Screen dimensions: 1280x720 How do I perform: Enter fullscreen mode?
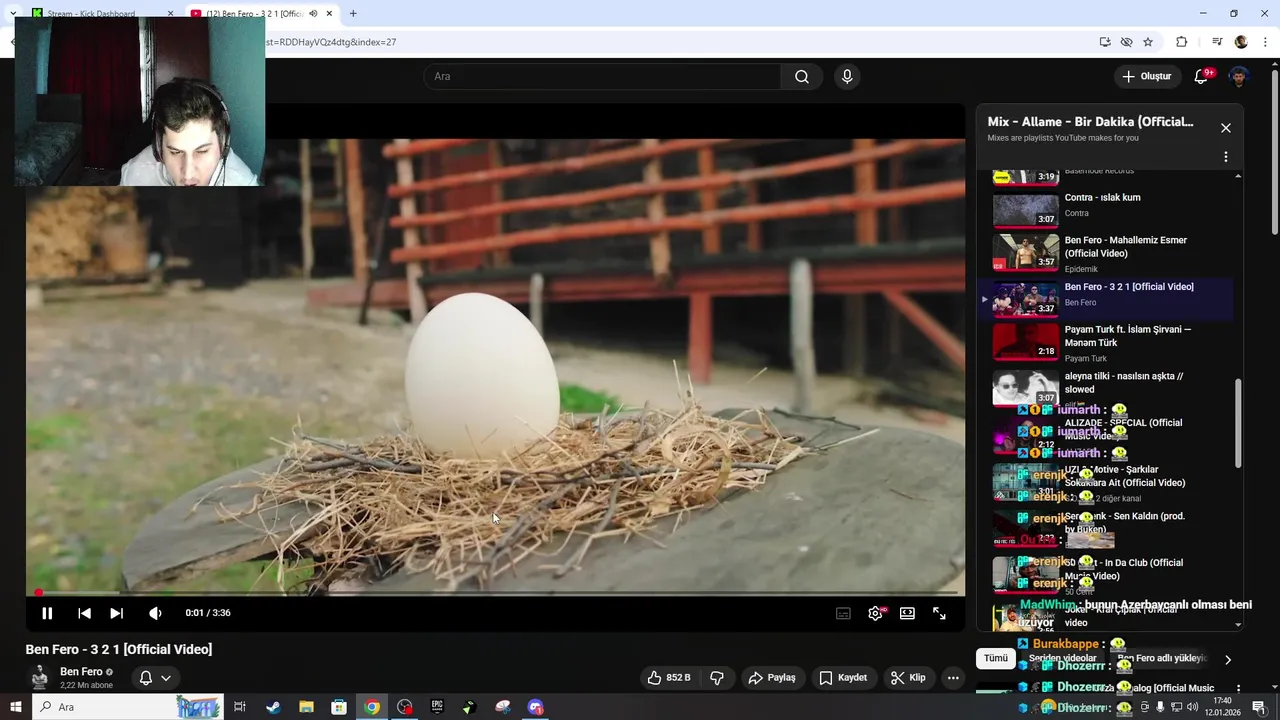939,613
